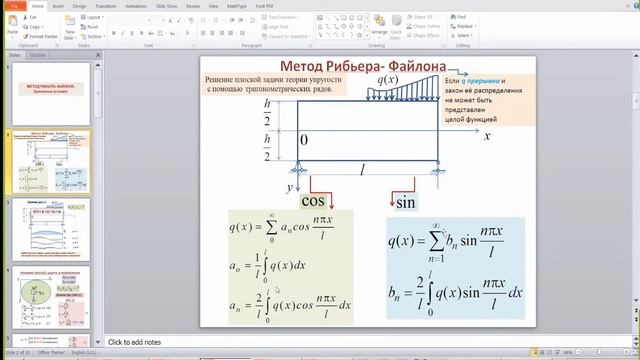The image size is (640, 360).
Task: Click the Increase Font Size icon
Action: point(170,20)
